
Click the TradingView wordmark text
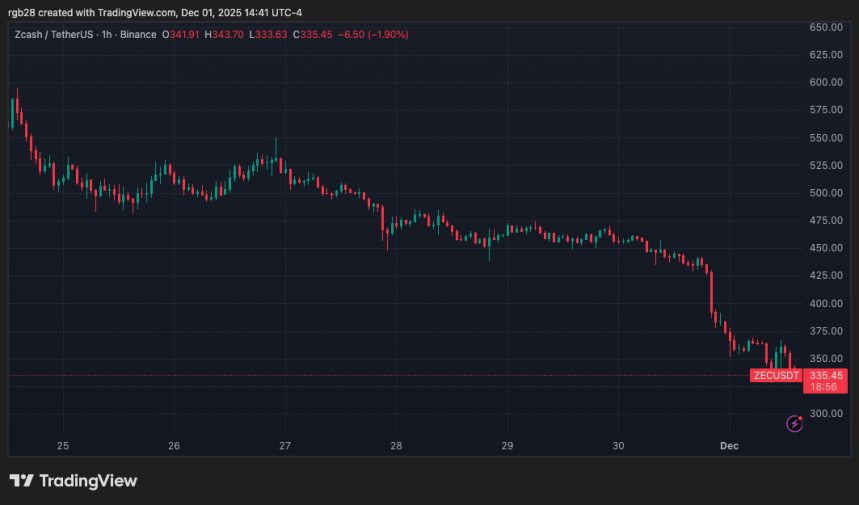coord(87,481)
